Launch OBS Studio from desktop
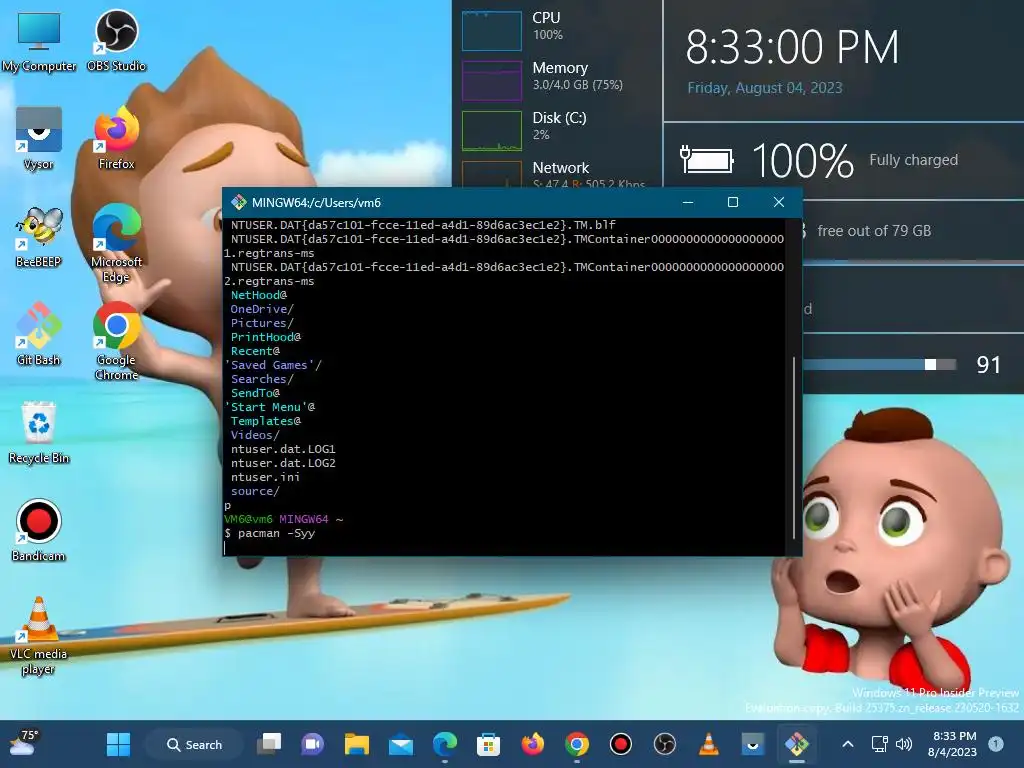Screen dimensions: 1024x768 (x=116, y=40)
